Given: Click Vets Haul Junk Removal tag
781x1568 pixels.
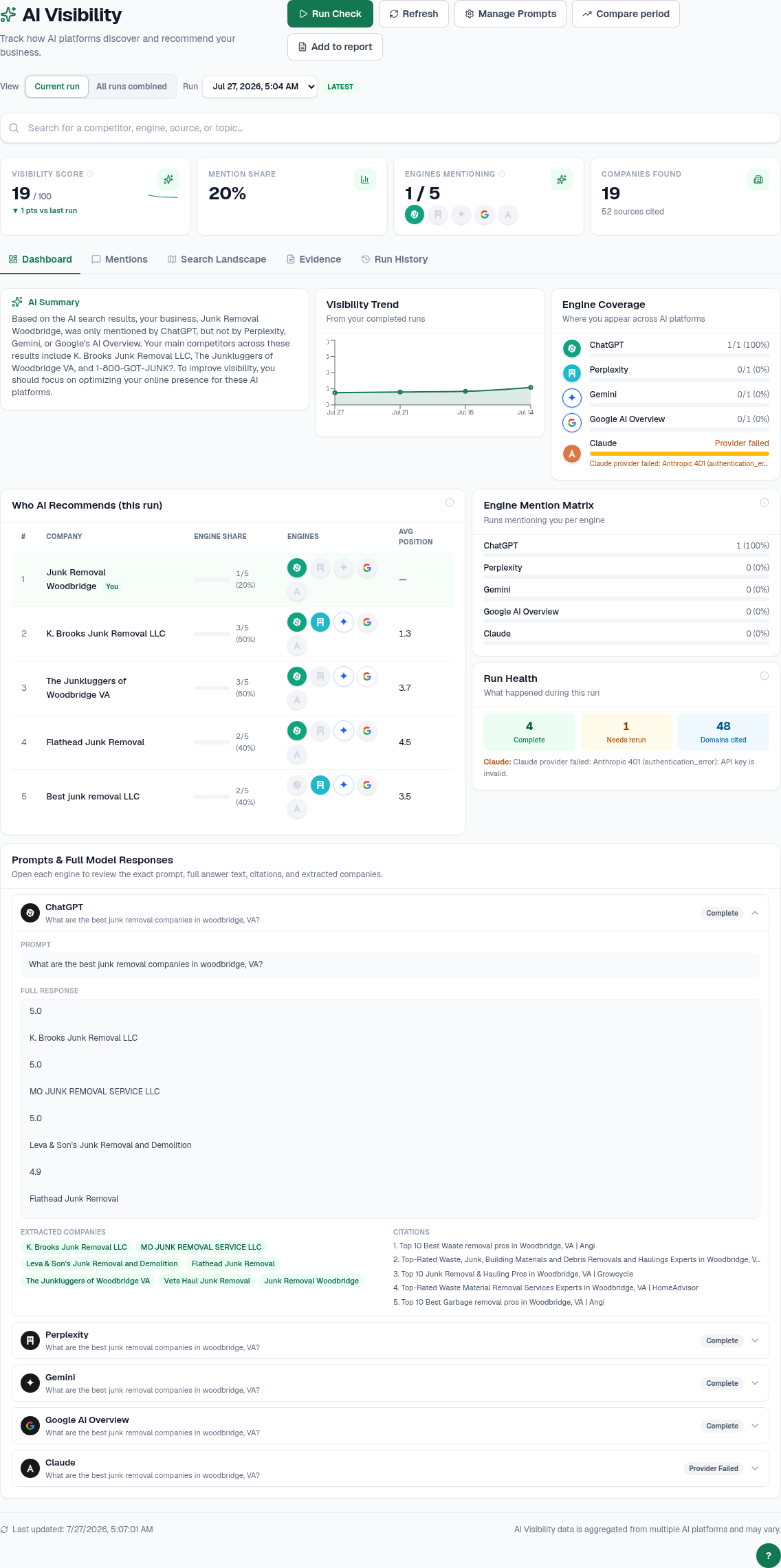Looking at the screenshot, I should pyautogui.click(x=207, y=1281).
